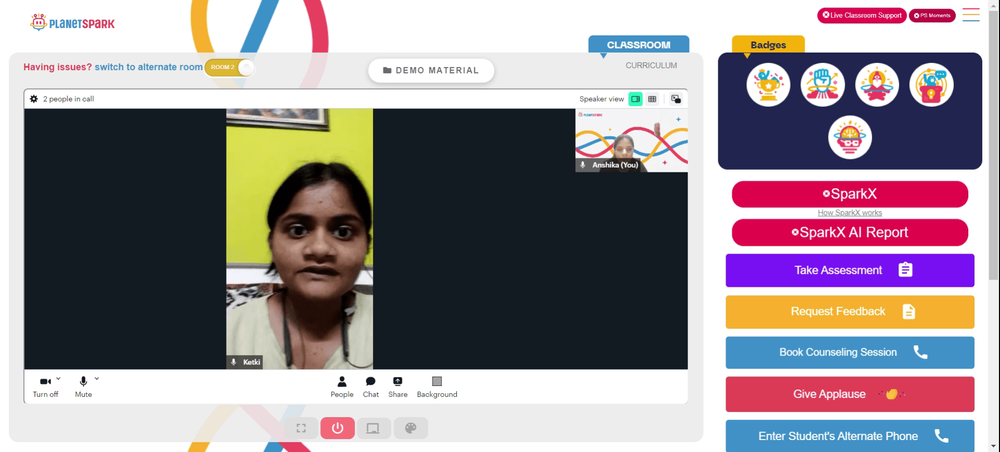Open call settings gear icon

tap(34, 99)
